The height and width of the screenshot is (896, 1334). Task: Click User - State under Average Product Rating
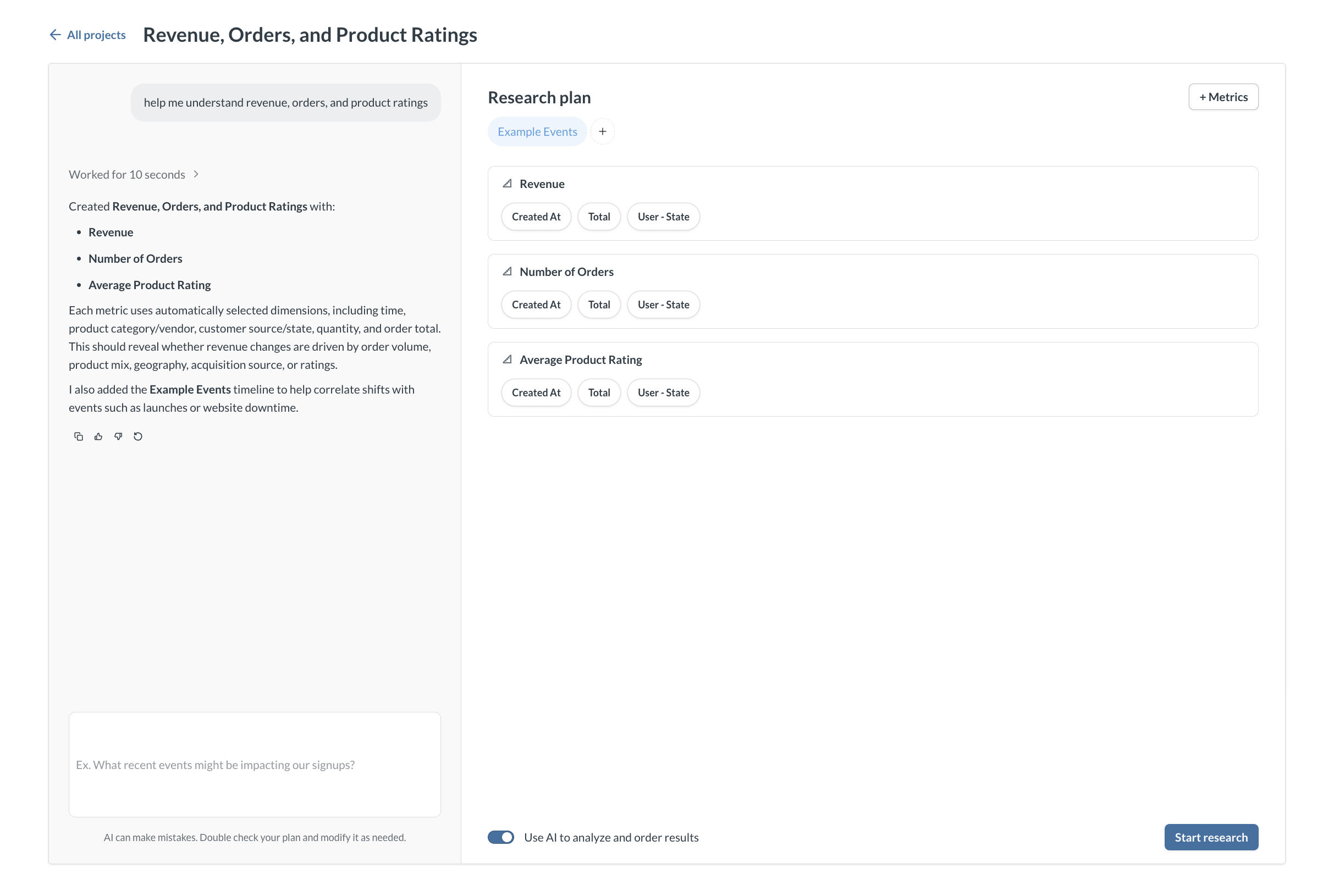(x=664, y=392)
